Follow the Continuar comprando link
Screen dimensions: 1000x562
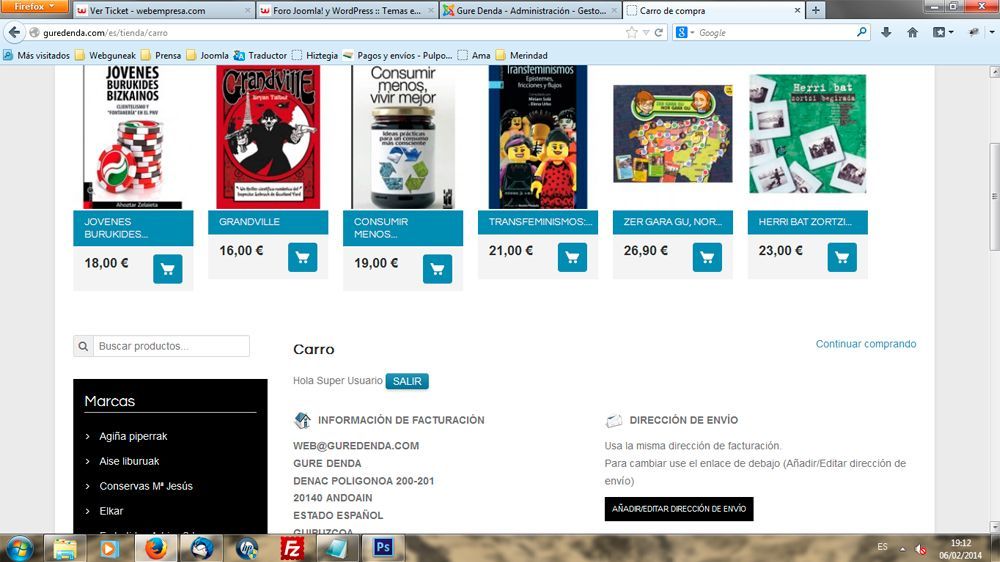coord(865,344)
